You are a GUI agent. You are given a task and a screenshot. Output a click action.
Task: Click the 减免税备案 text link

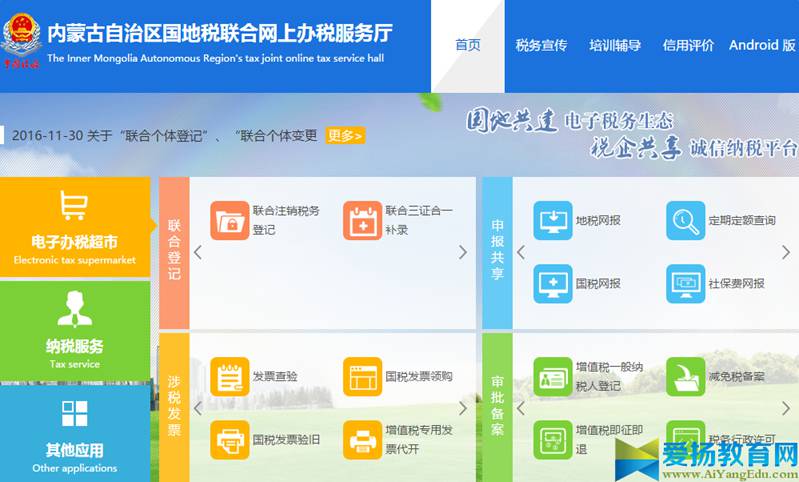click(x=736, y=377)
